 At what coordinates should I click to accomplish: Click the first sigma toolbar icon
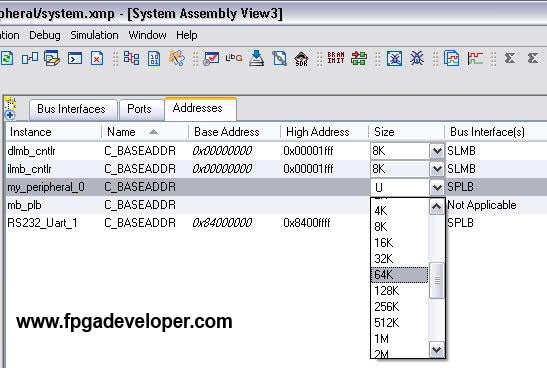(x=510, y=58)
